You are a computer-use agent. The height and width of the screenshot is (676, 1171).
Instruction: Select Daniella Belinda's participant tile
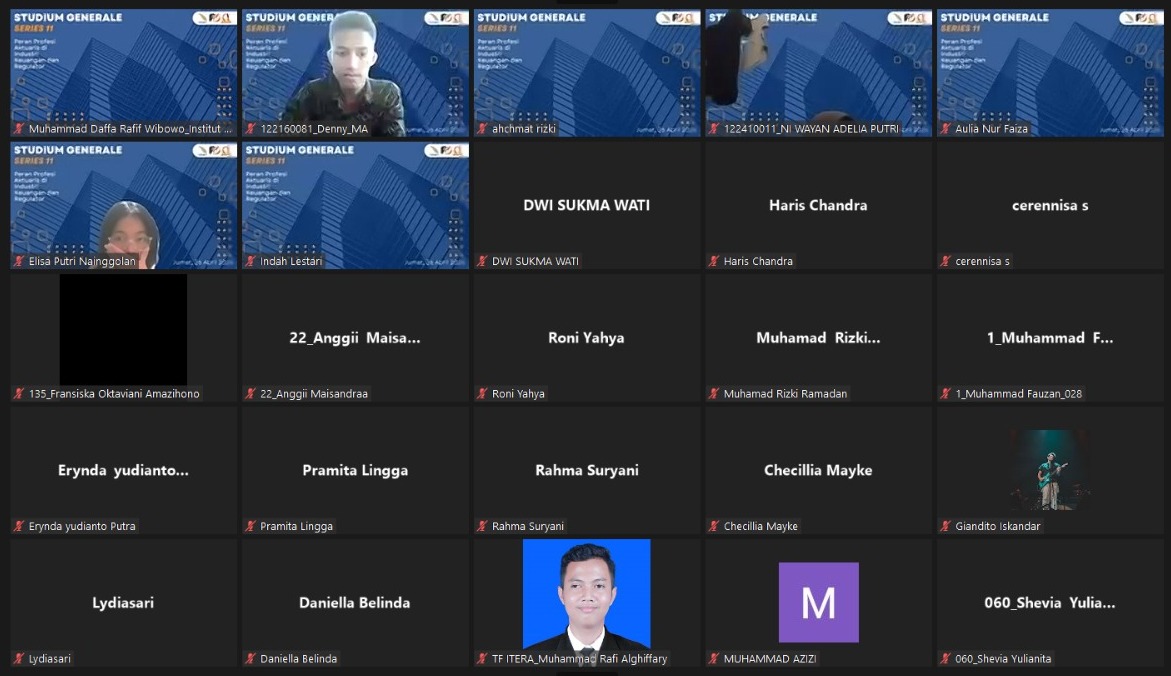click(x=355, y=602)
